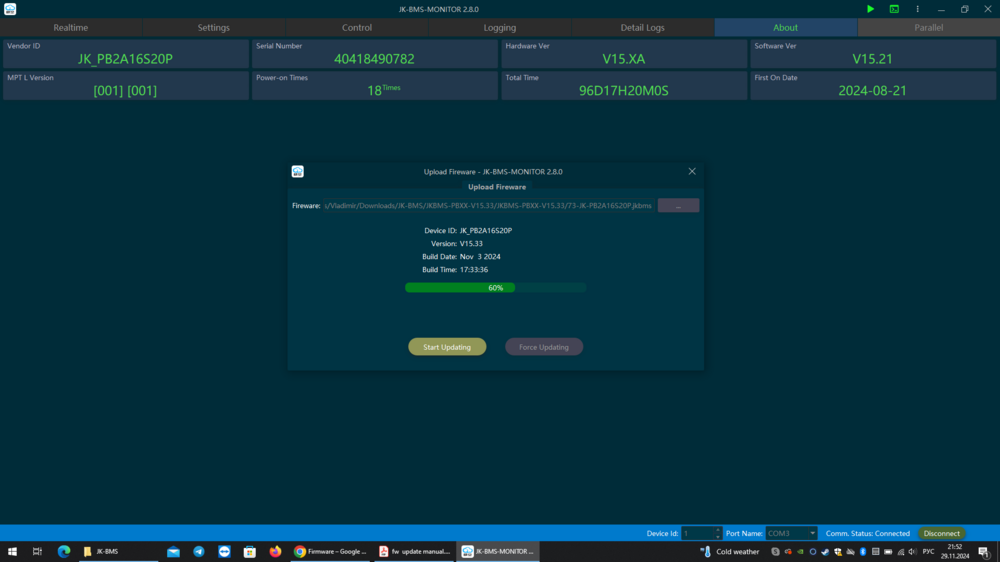Image resolution: width=1000 pixels, height=562 pixels.
Task: Go to the Control tab
Action: pyautogui.click(x=357, y=27)
